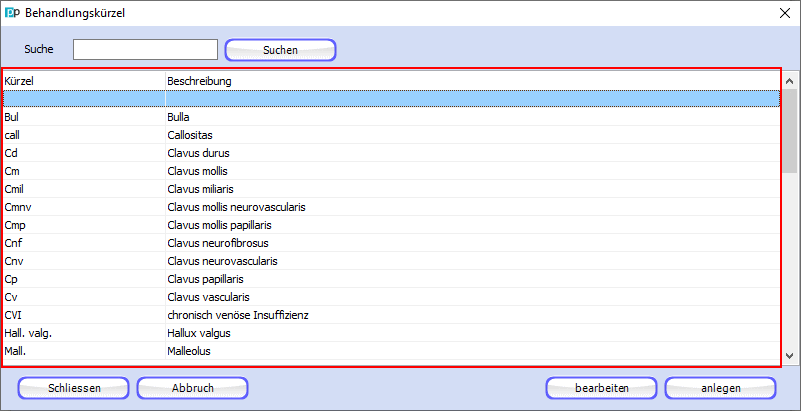Screen dimensions: 801x411
Task: Click the list's vertical scrollbar thumb
Action: [x=790, y=131]
